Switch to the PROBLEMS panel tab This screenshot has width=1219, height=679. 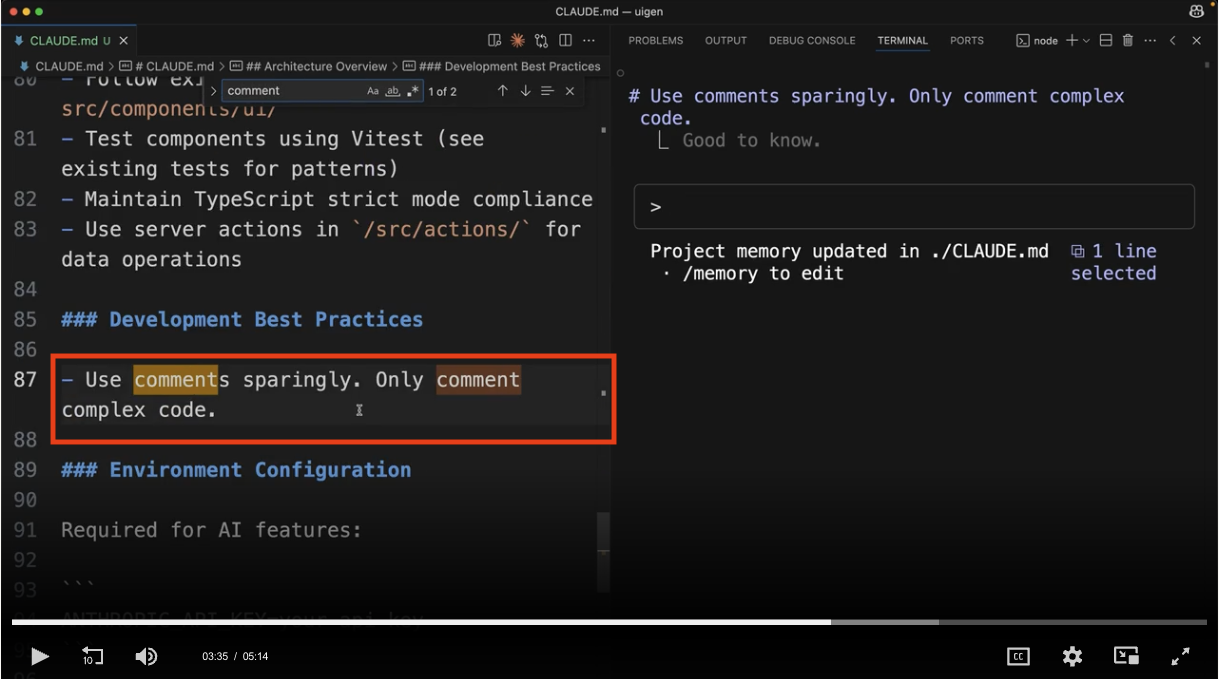coord(656,41)
